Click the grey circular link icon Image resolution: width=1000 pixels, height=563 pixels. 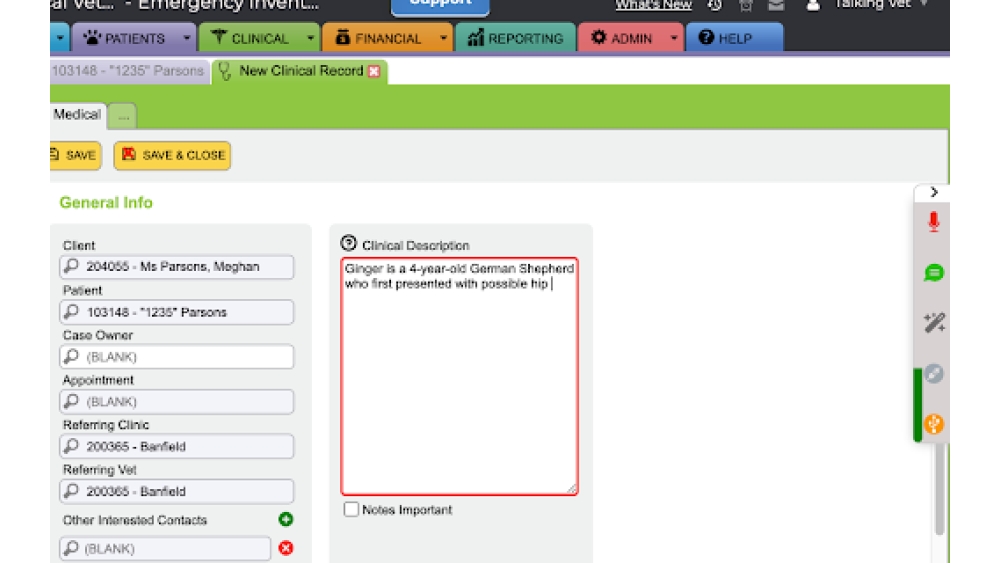point(934,374)
